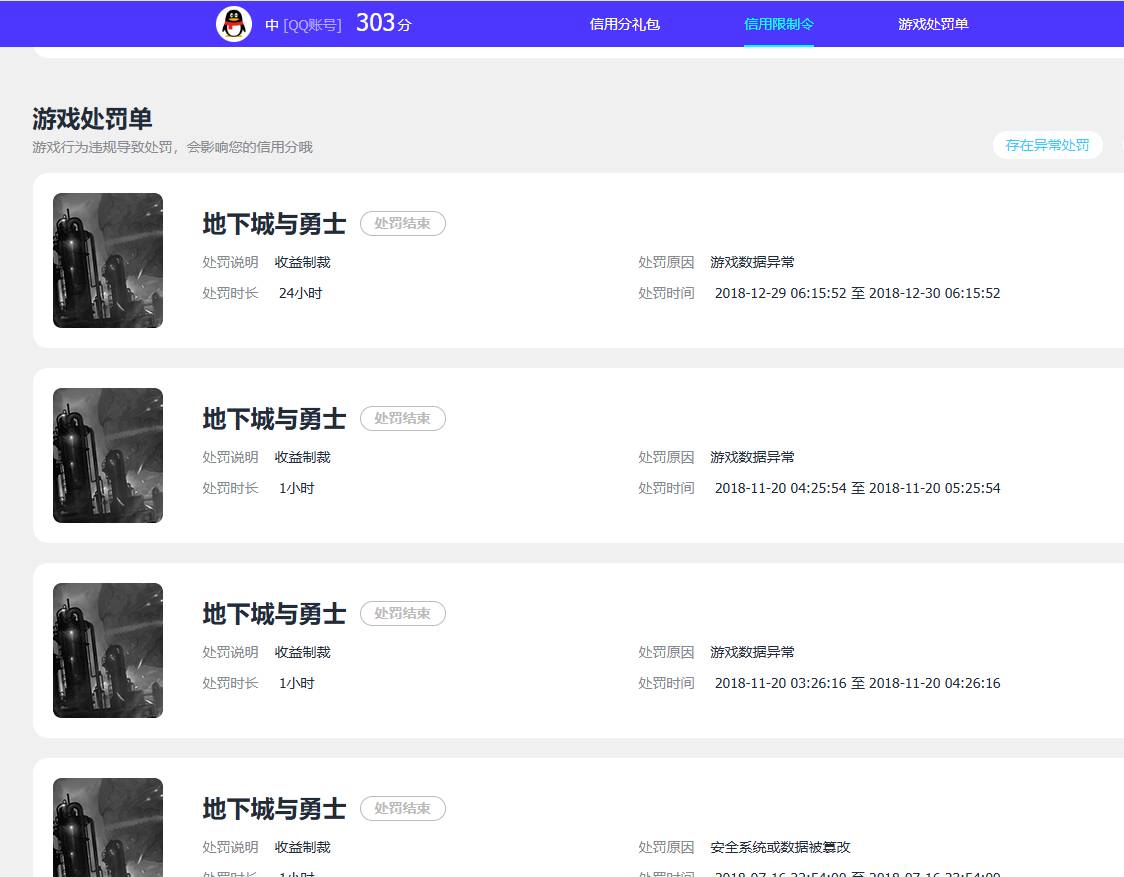The image size is (1124, 877).
Task: Click the 存在异常处罚 button
Action: click(x=1047, y=145)
